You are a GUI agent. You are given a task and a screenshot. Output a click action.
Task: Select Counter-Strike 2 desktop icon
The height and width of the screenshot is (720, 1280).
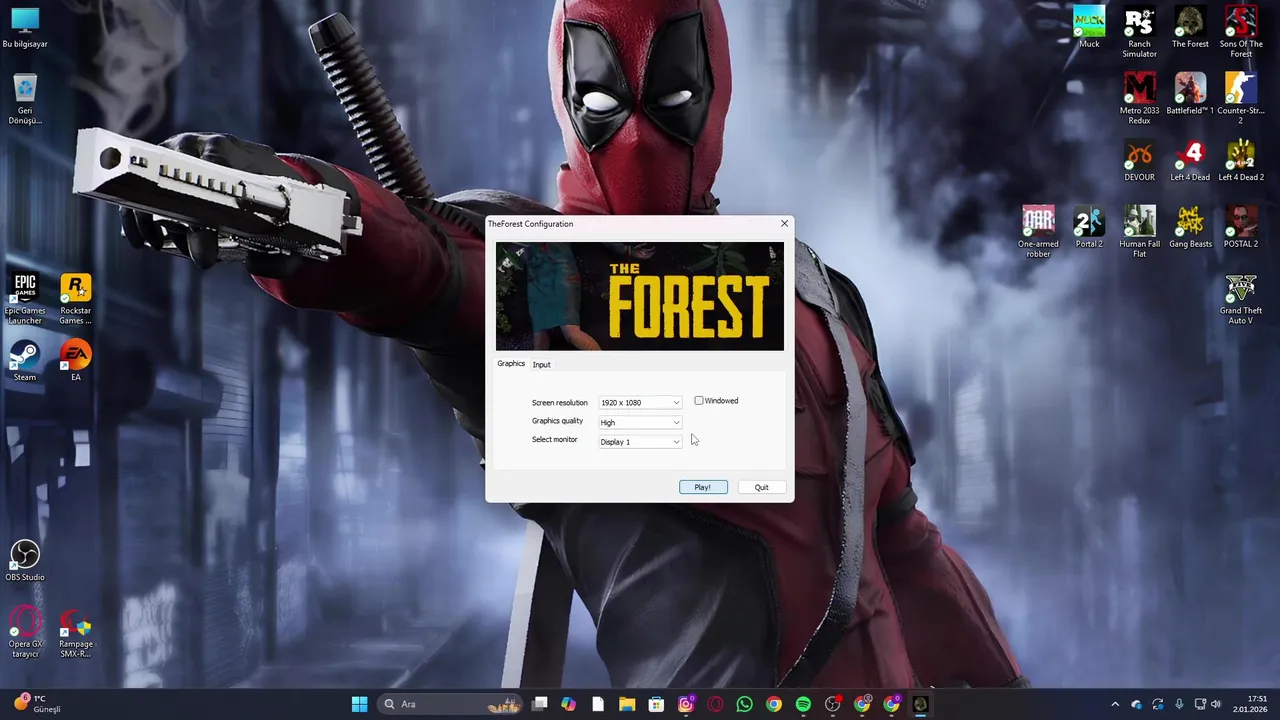(1241, 99)
